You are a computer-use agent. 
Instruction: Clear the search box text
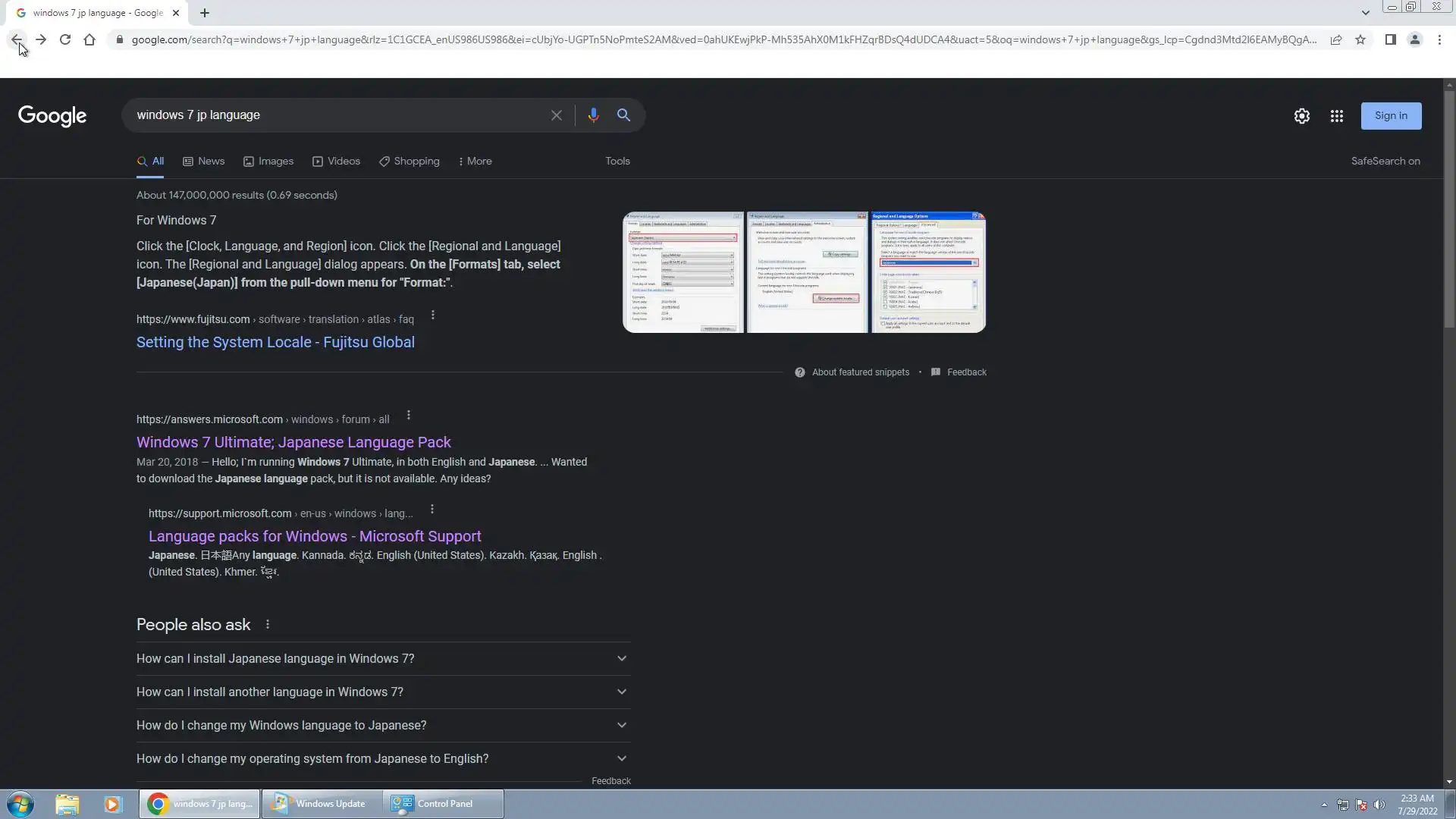556,115
